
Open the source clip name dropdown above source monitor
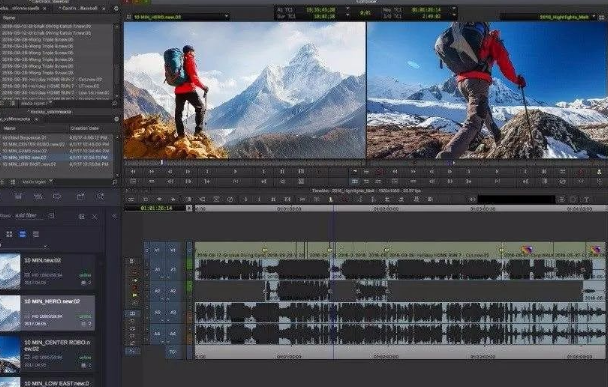click(x=226, y=17)
